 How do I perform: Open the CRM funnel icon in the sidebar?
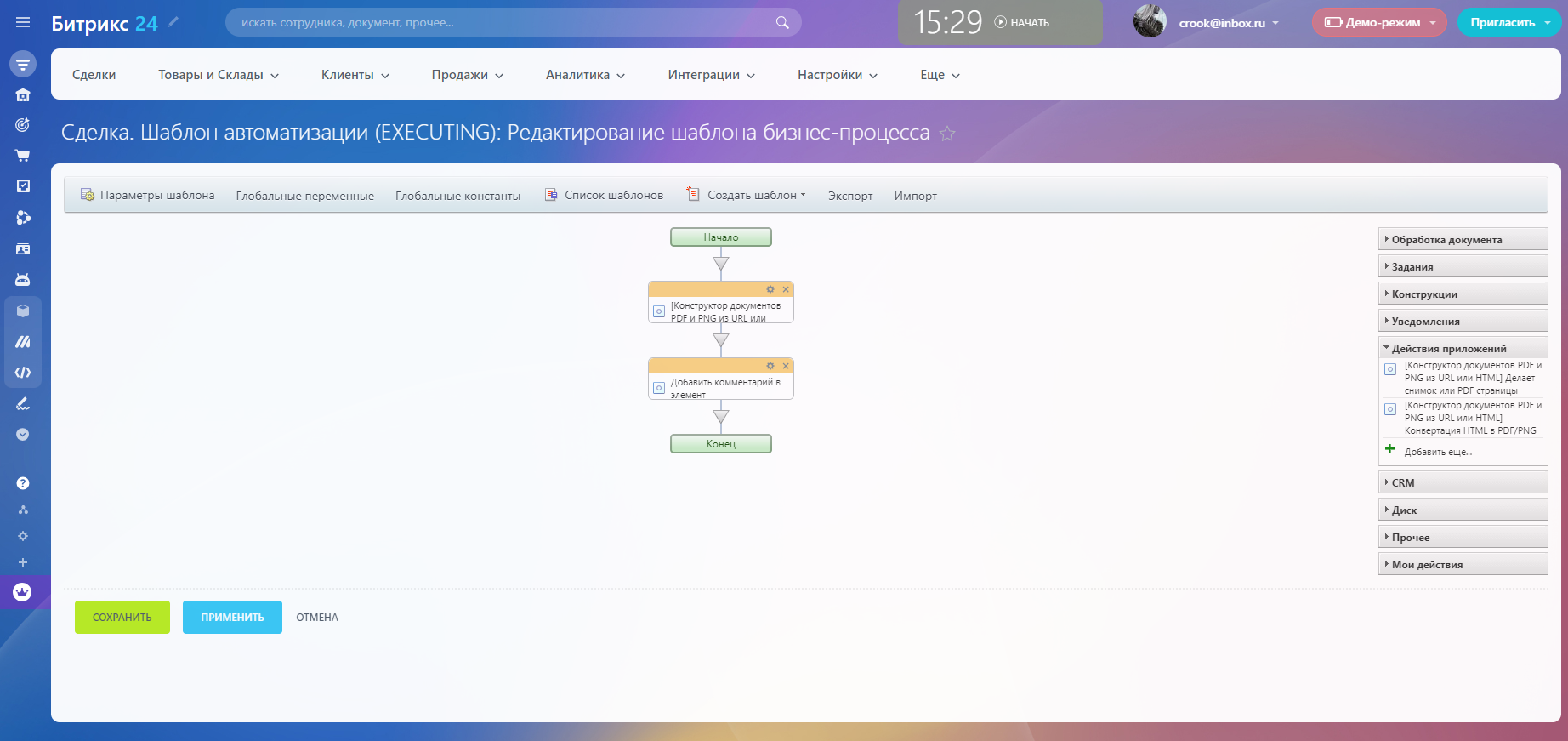click(x=23, y=64)
